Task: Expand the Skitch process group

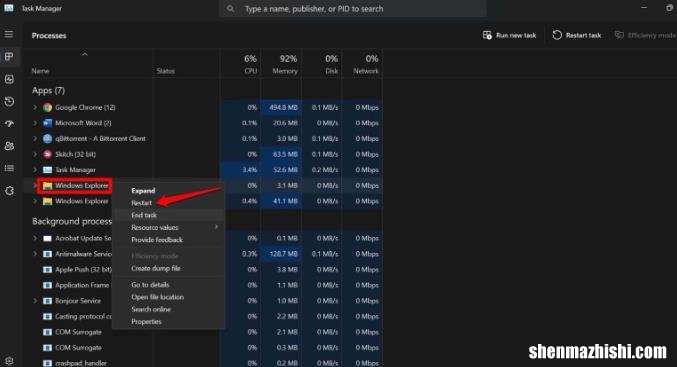Action: point(35,154)
